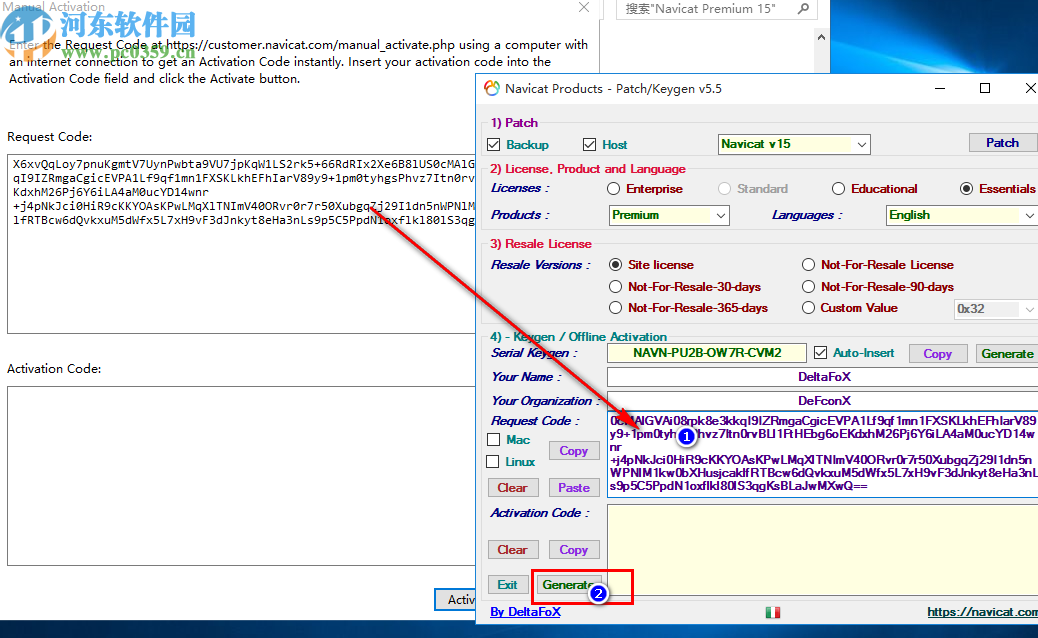
Task: Open the 0x32 custom value dropdown
Action: pyautogui.click(x=995, y=309)
